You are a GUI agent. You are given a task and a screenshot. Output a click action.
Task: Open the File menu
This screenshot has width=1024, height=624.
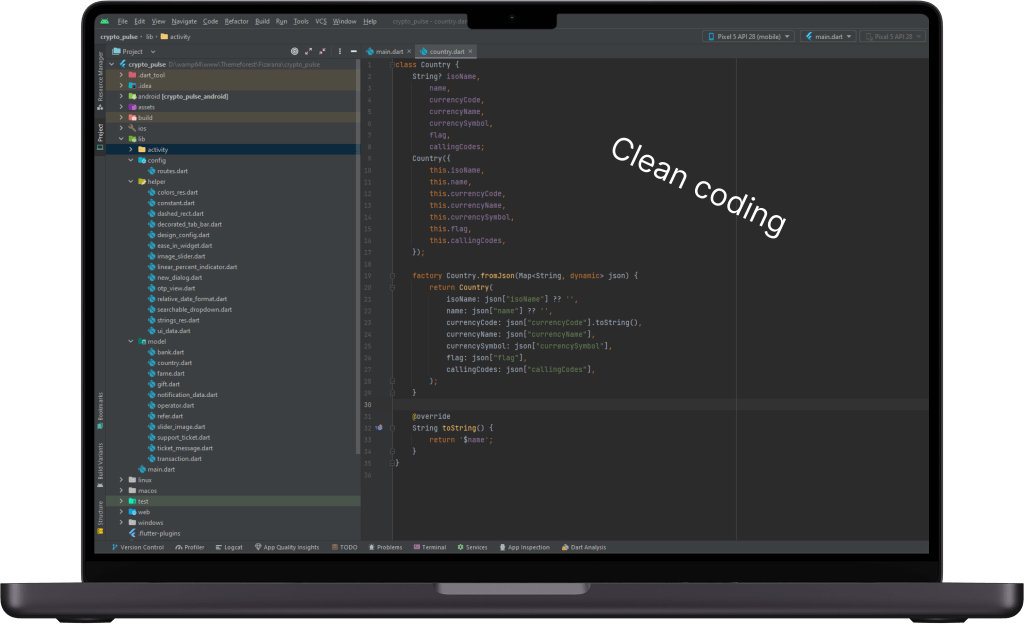pos(122,22)
